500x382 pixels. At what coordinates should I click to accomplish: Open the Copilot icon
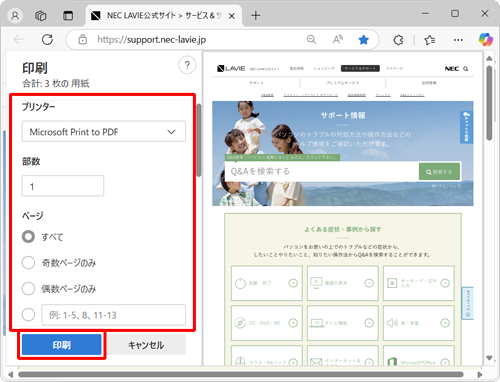[486, 40]
